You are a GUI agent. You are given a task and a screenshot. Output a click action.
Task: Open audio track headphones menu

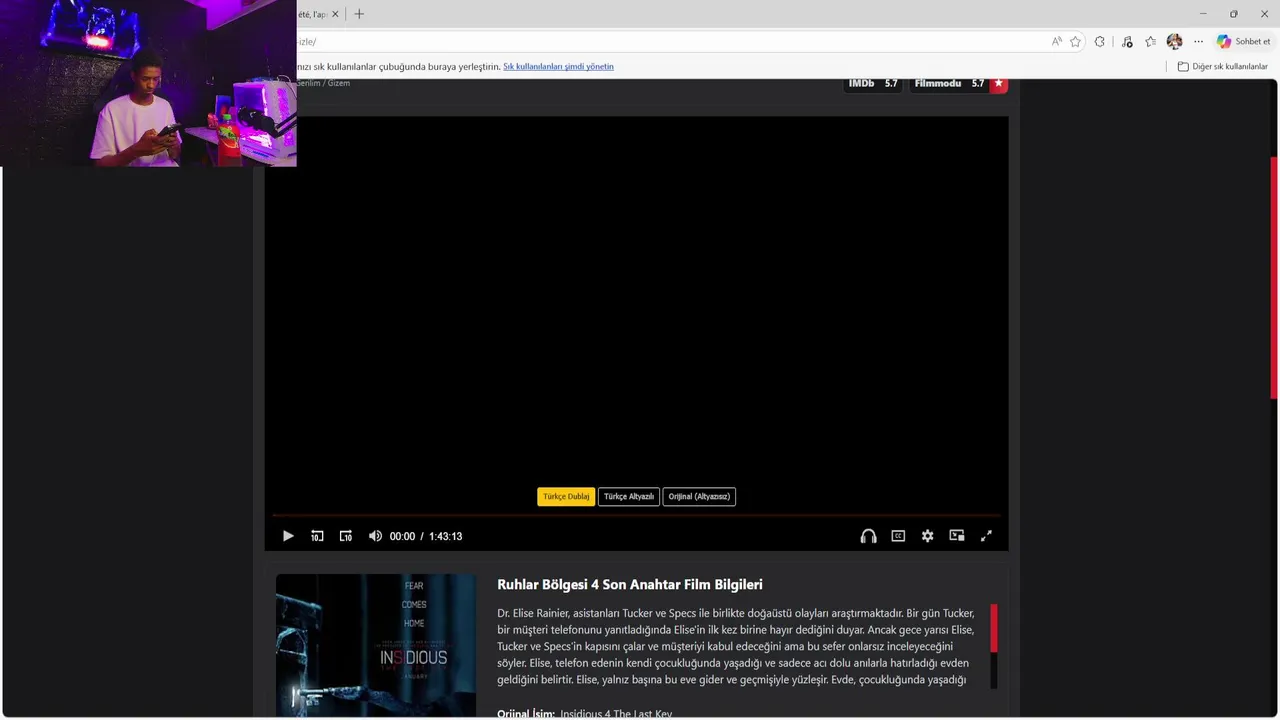(x=868, y=536)
